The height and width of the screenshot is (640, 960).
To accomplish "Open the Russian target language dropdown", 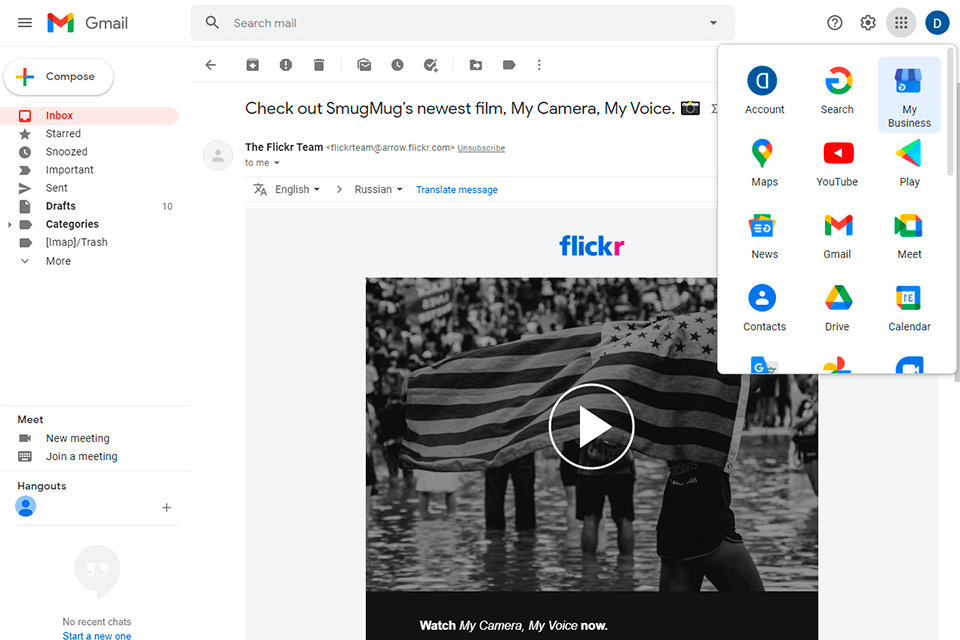I will tap(378, 190).
